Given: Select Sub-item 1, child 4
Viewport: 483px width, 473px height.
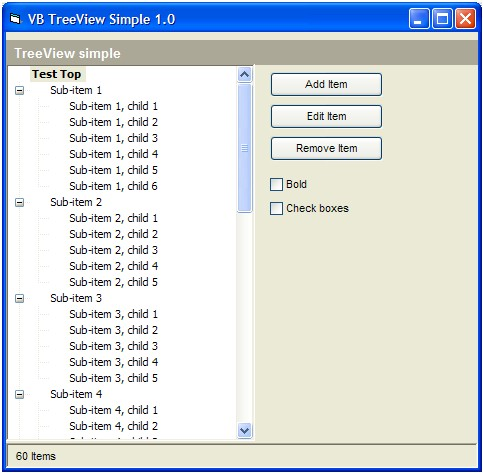Looking at the screenshot, I should [113, 154].
